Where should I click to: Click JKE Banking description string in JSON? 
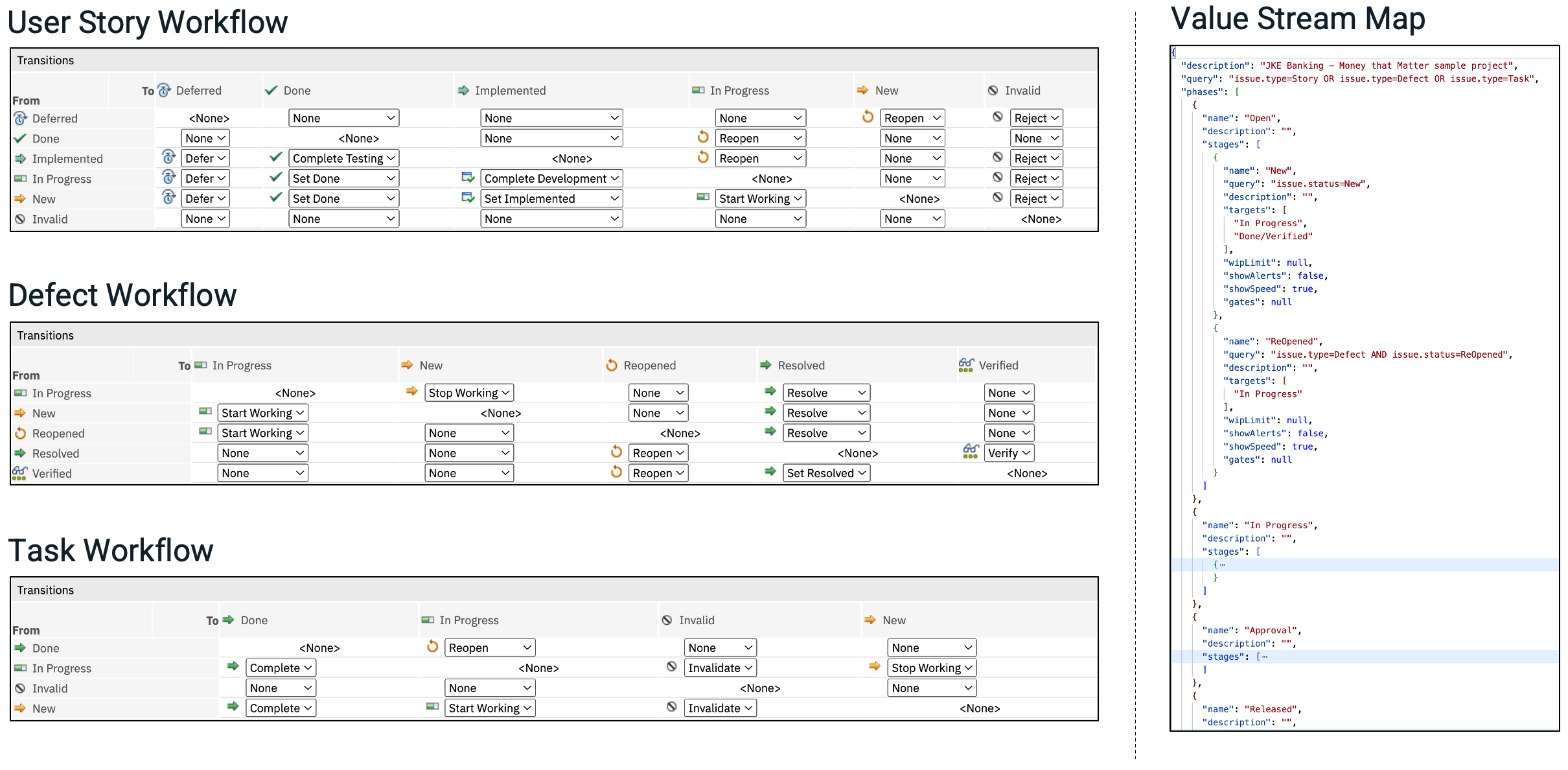point(1387,65)
